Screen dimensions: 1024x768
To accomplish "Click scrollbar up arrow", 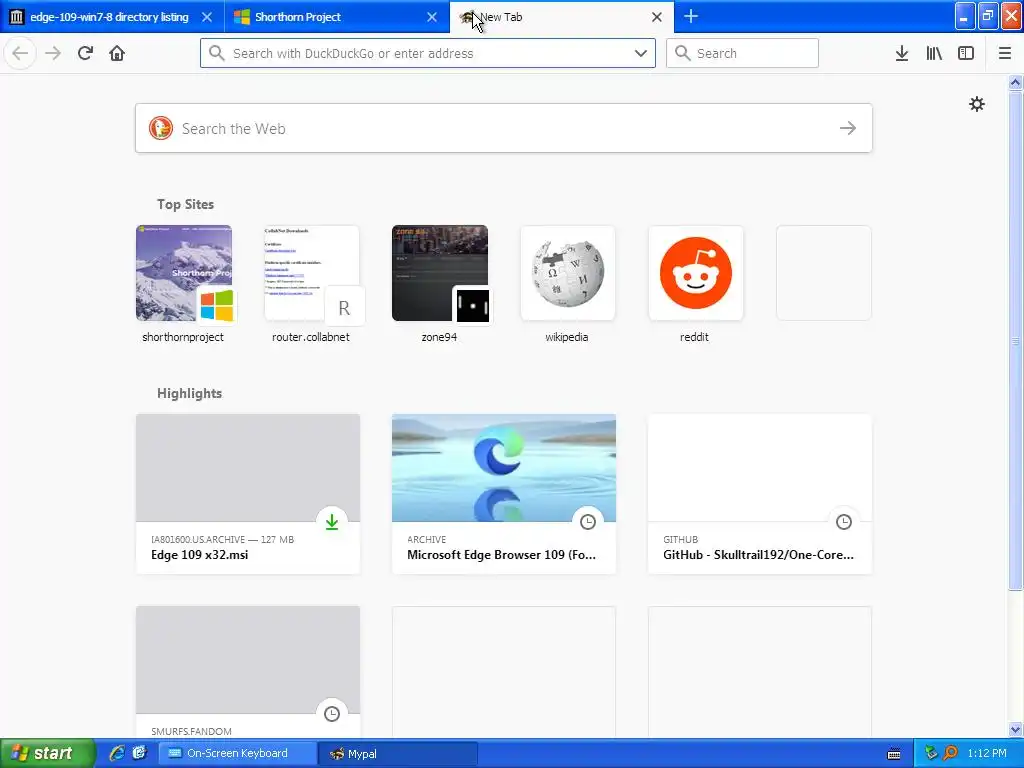I will pos(1016,82).
